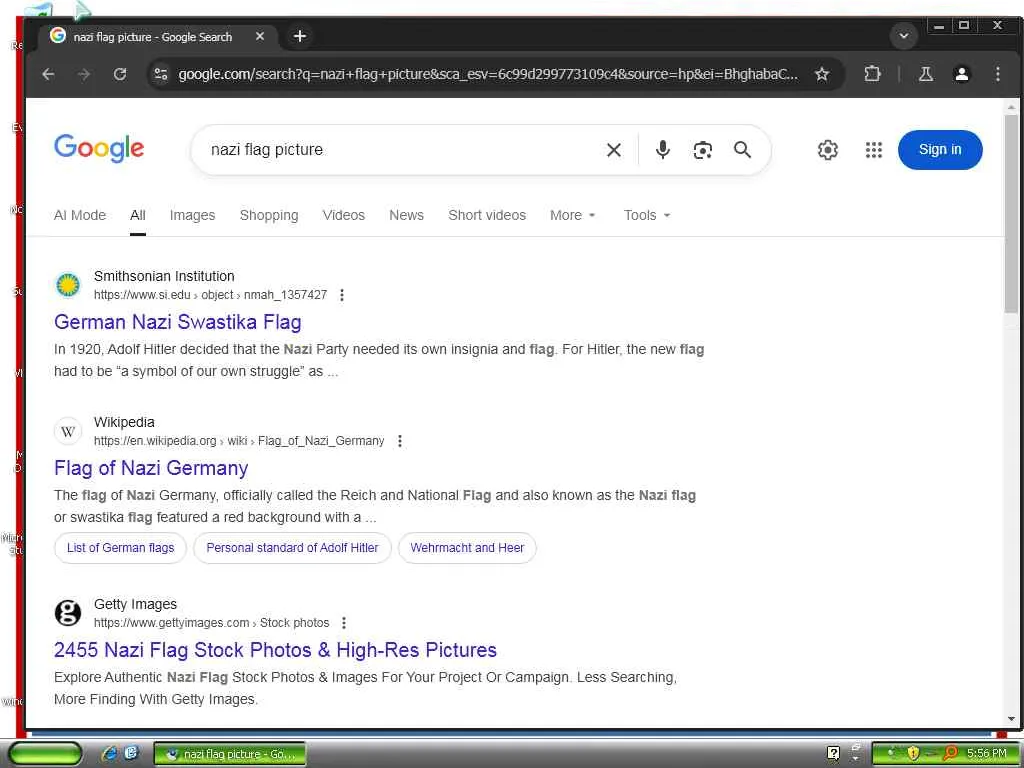This screenshot has height=768, width=1024.
Task: Open the extensions puzzle icon
Action: click(x=872, y=74)
